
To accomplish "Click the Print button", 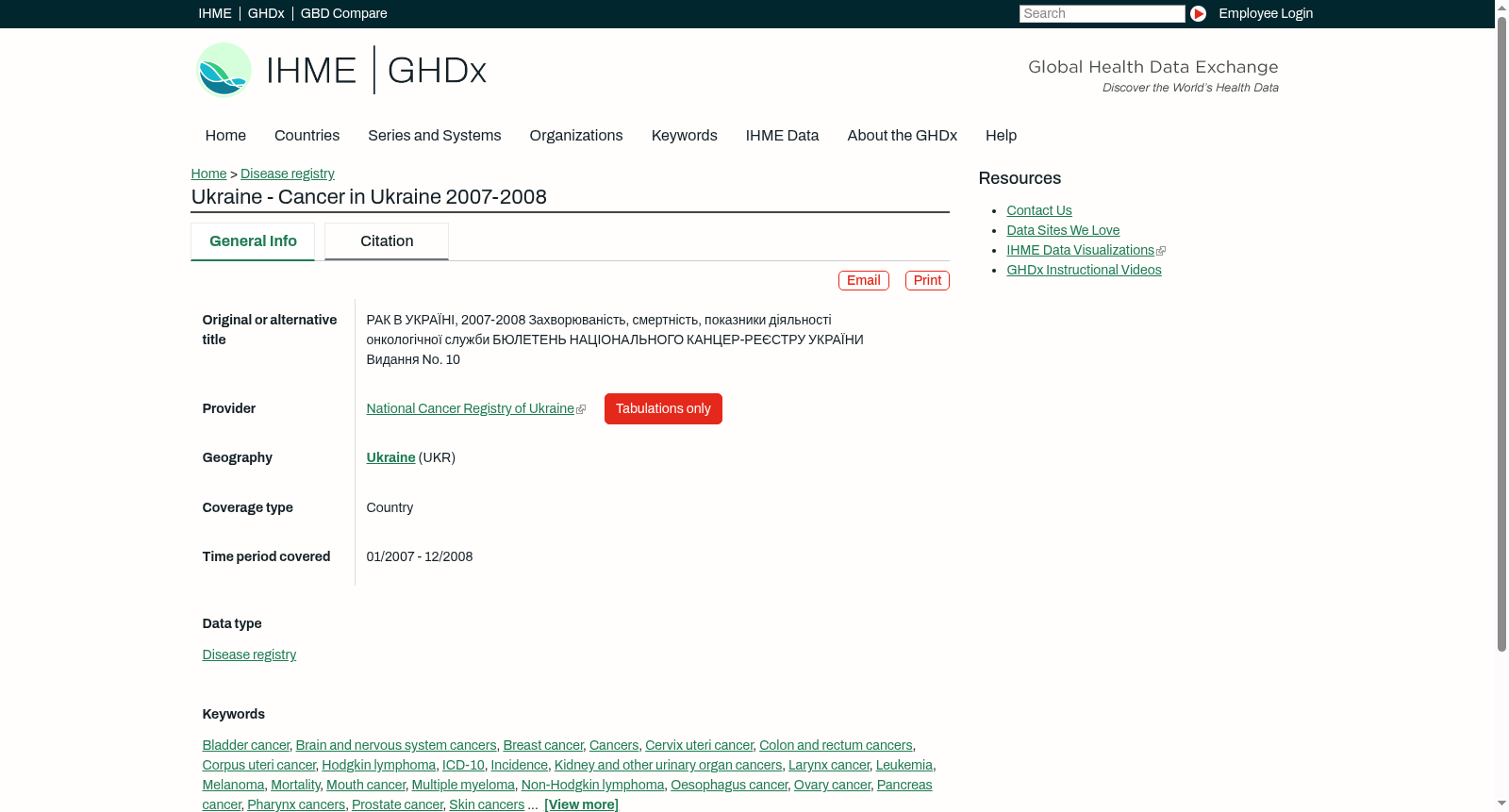I will pyautogui.click(x=927, y=280).
